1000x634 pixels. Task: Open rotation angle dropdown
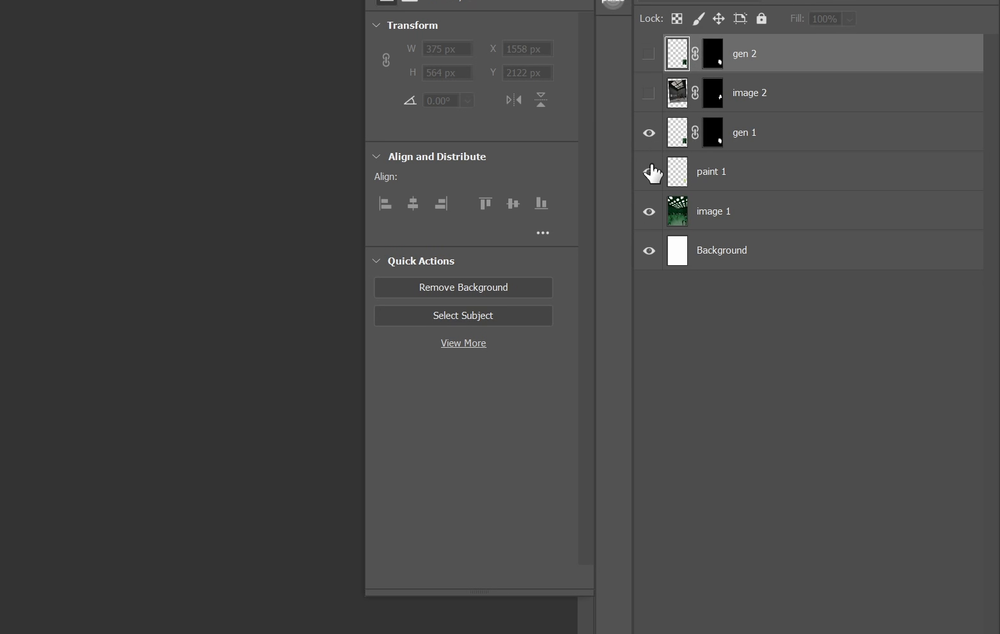tap(467, 101)
